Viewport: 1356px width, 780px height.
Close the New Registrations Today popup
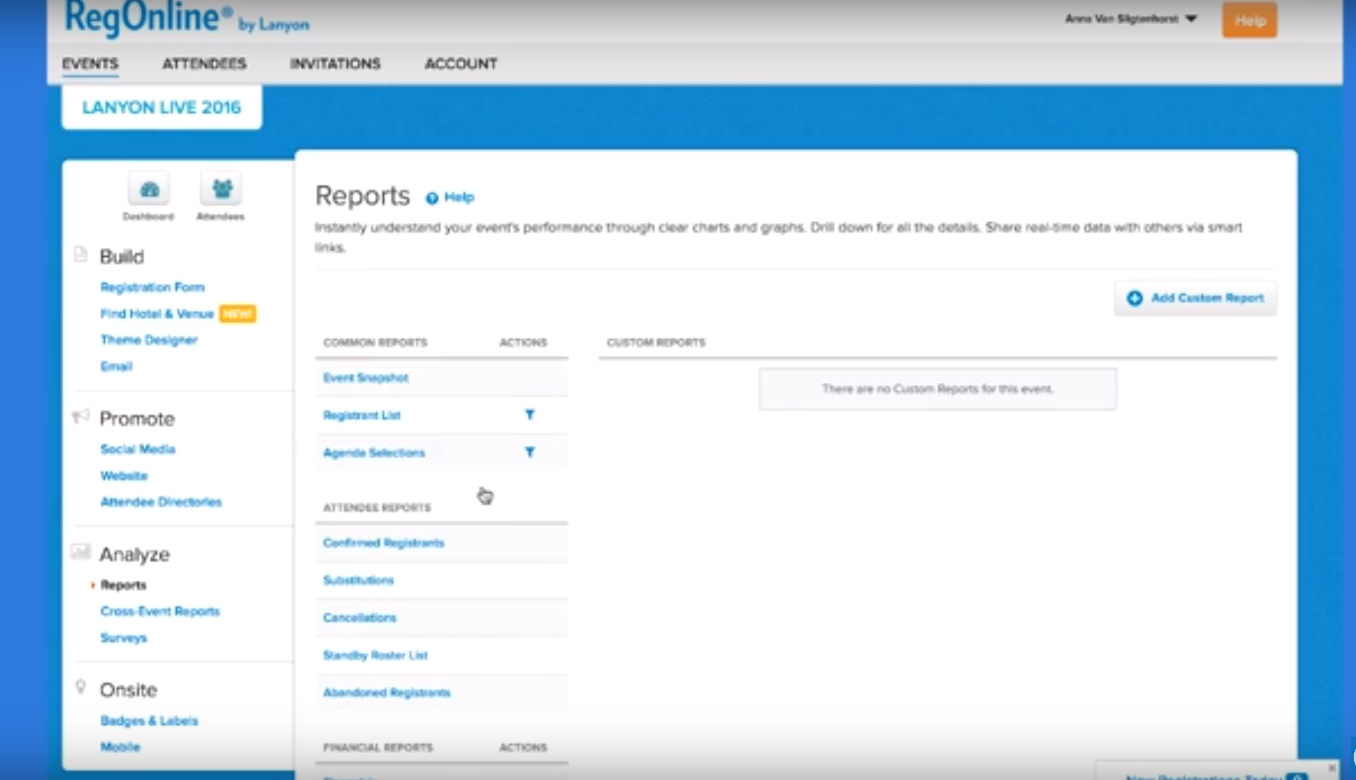click(1331, 768)
